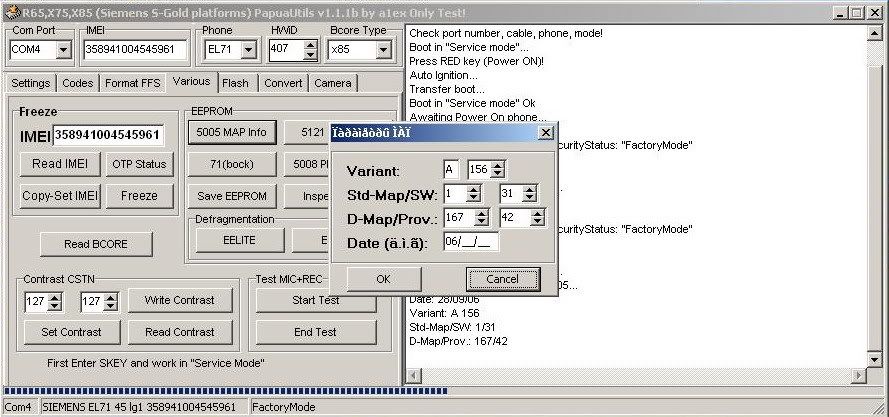Viewport: 889px width, 417px height.
Task: Decrease the first Contrast CSTN value
Action: (x=55, y=306)
